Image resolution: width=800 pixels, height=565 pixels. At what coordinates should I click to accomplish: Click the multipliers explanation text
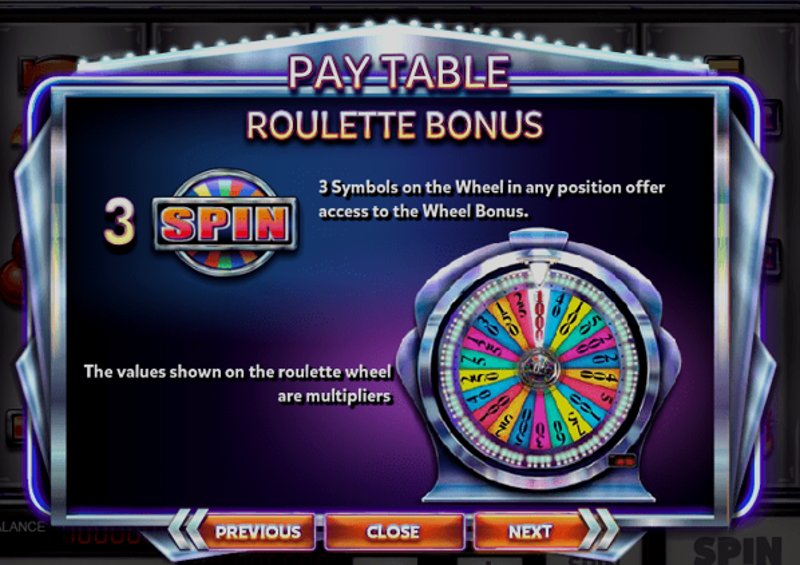pos(238,383)
